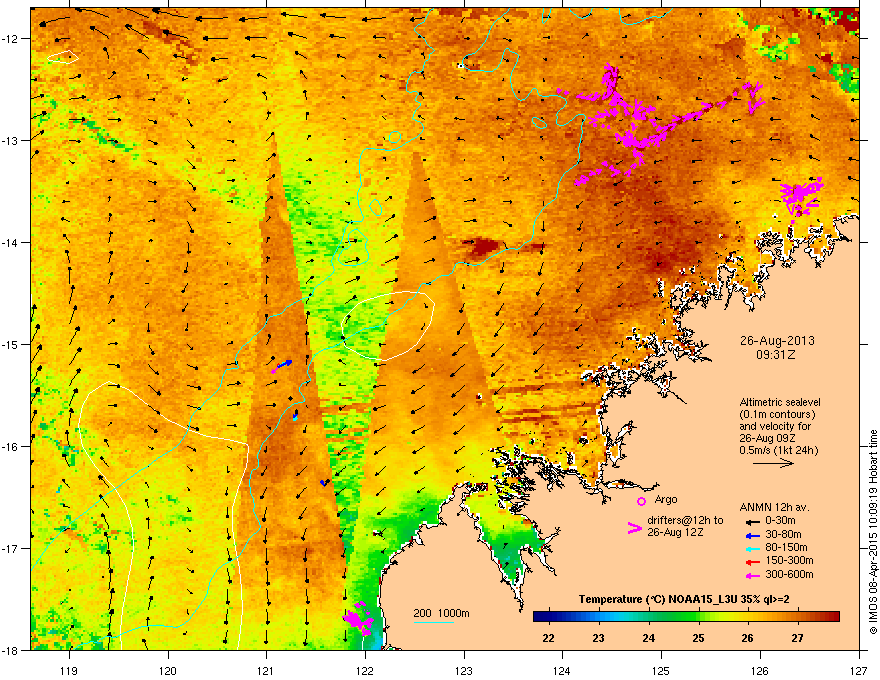Click the Temperature NOAA15_L3U colorbar title
This screenshot has width=880, height=680.
684,599
